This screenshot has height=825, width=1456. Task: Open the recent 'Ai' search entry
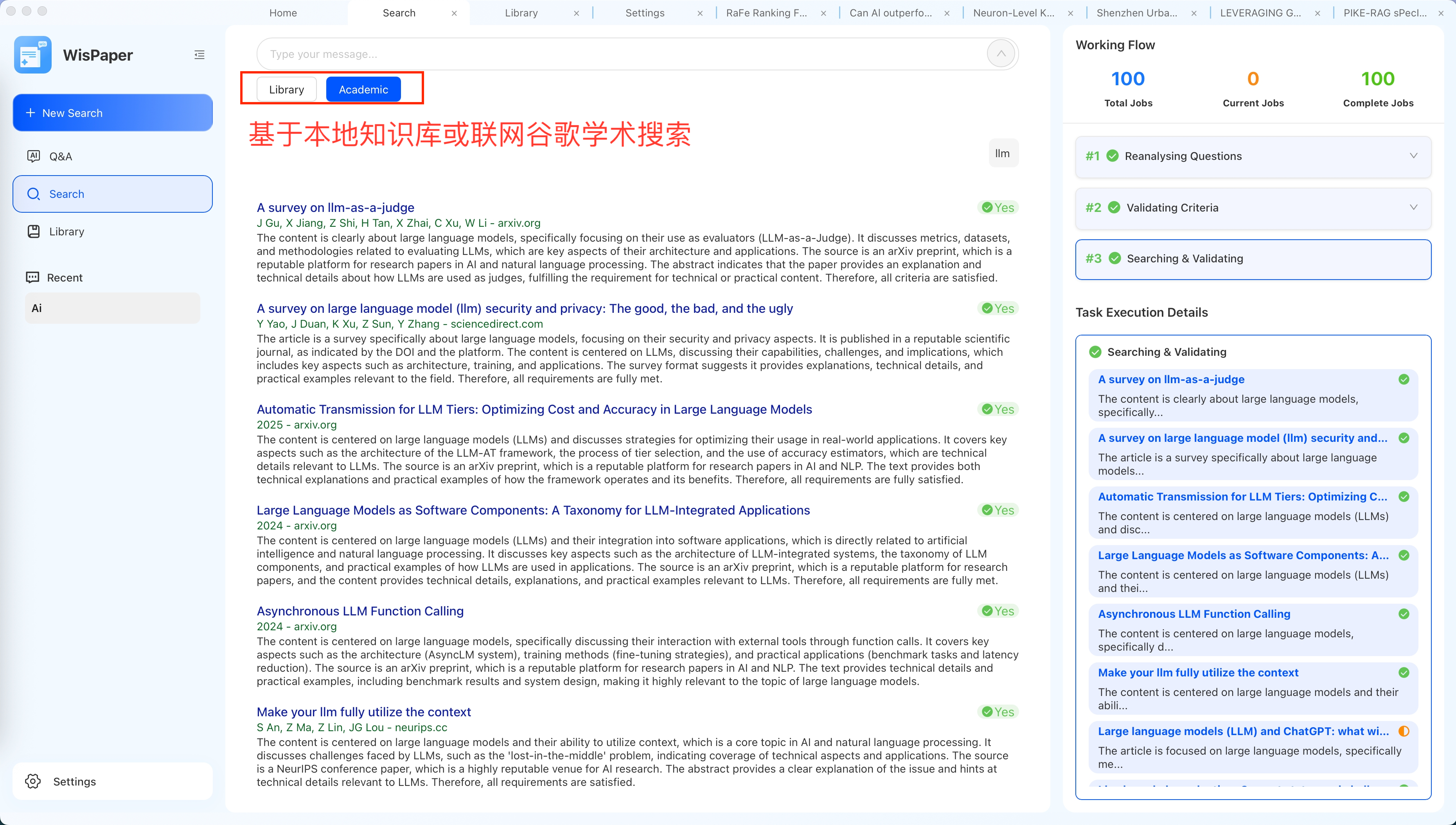(x=112, y=308)
